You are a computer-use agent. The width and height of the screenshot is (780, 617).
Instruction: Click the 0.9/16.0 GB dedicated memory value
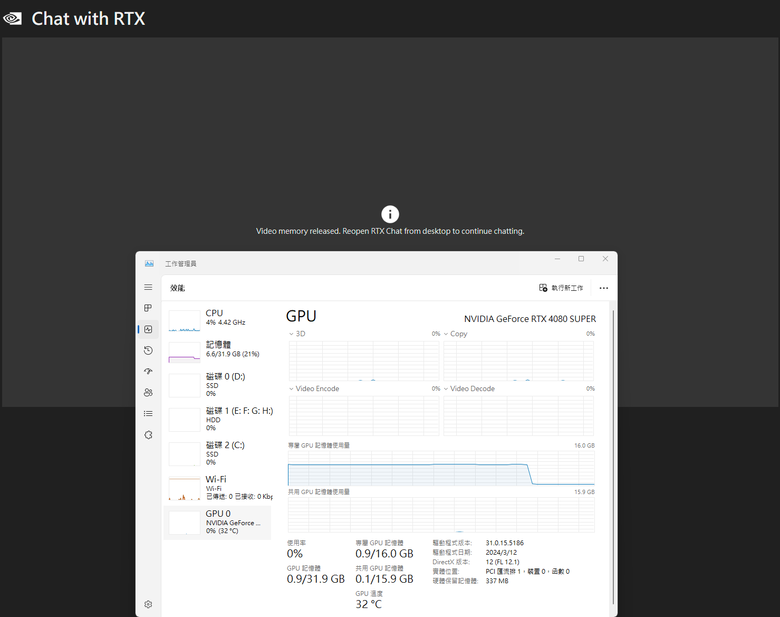(x=385, y=554)
